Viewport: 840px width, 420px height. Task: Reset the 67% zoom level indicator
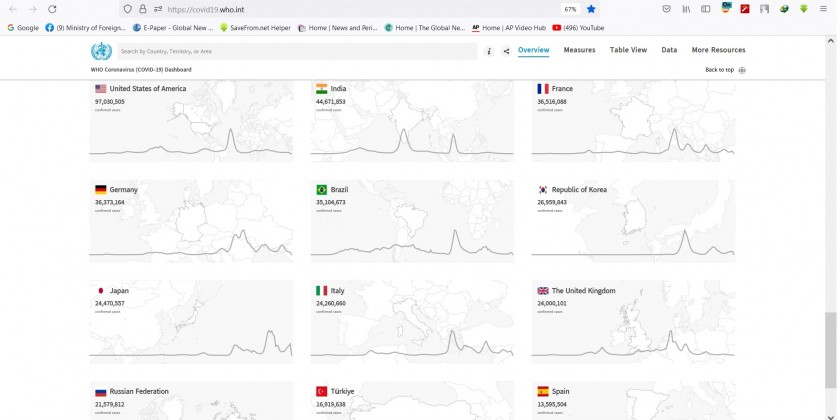(570, 9)
